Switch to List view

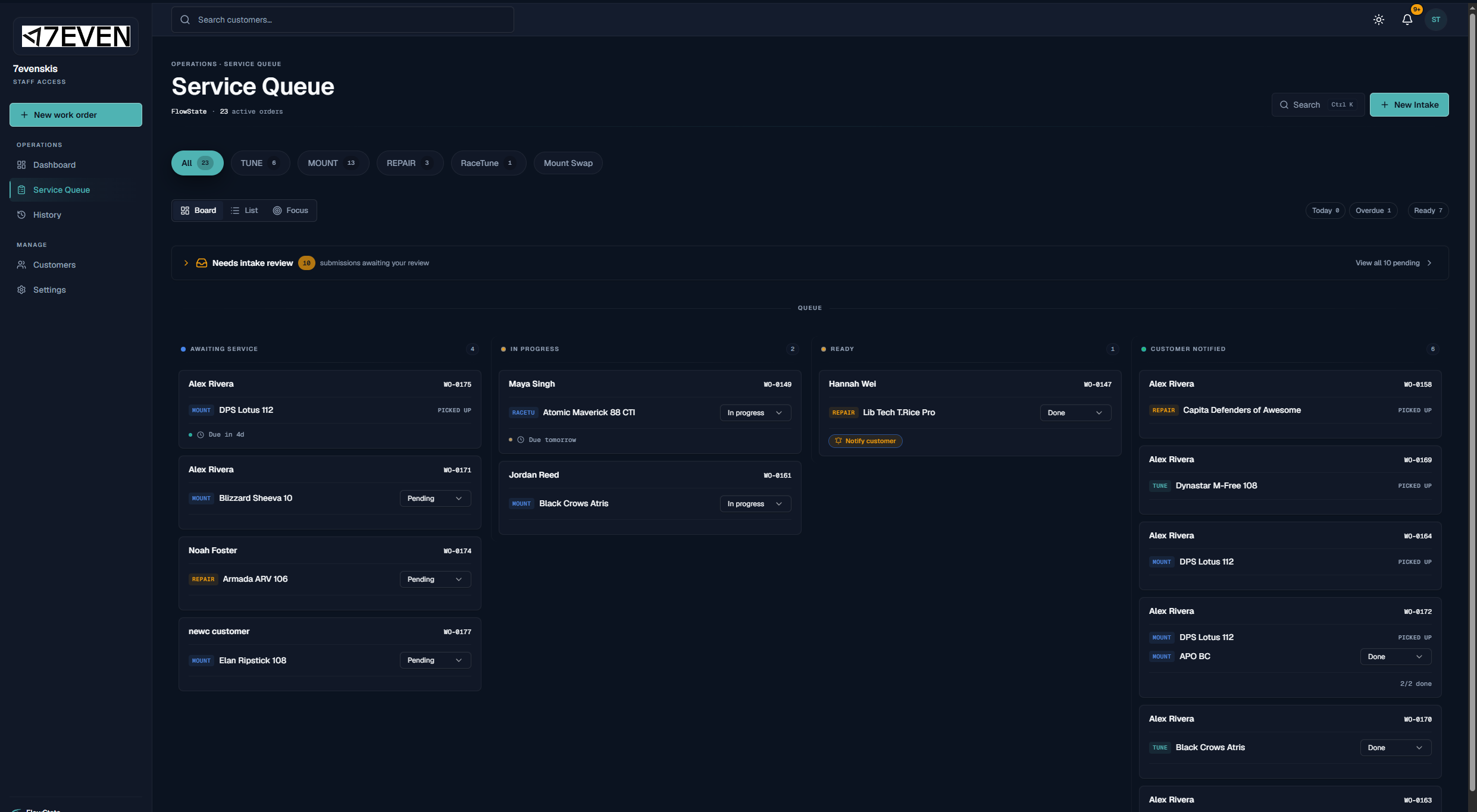pos(245,211)
